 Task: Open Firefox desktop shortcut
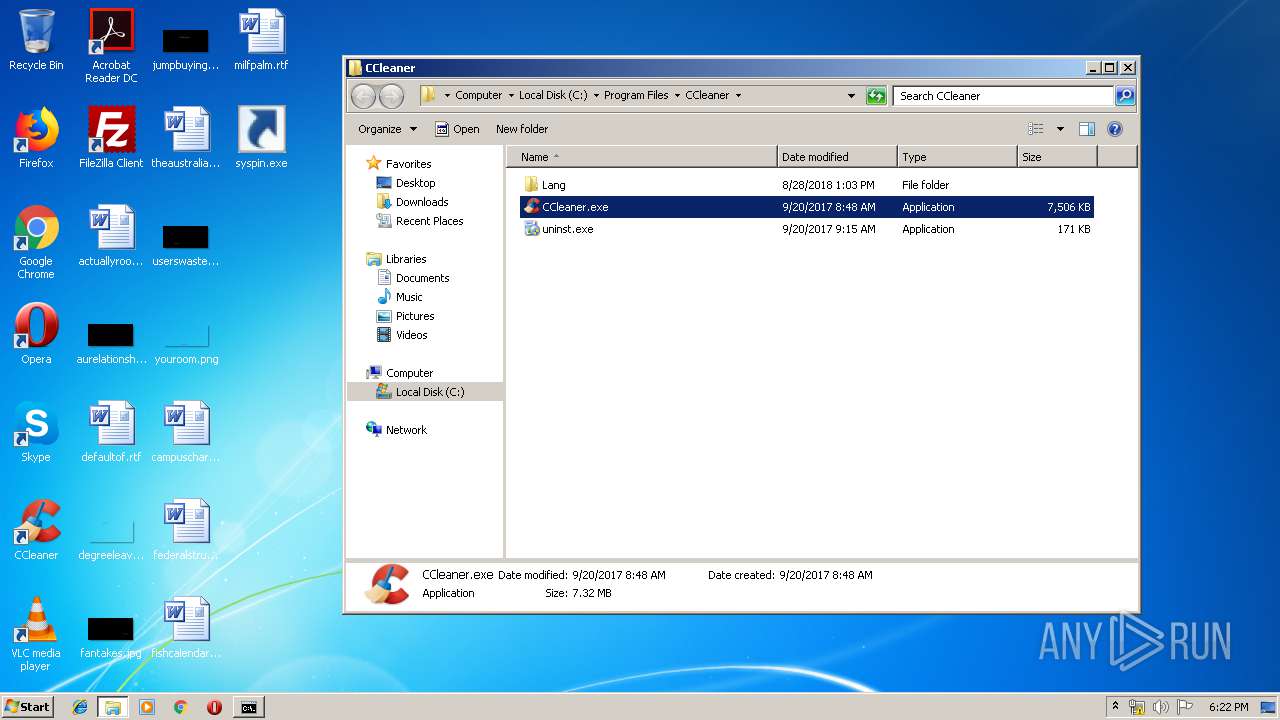point(36,137)
